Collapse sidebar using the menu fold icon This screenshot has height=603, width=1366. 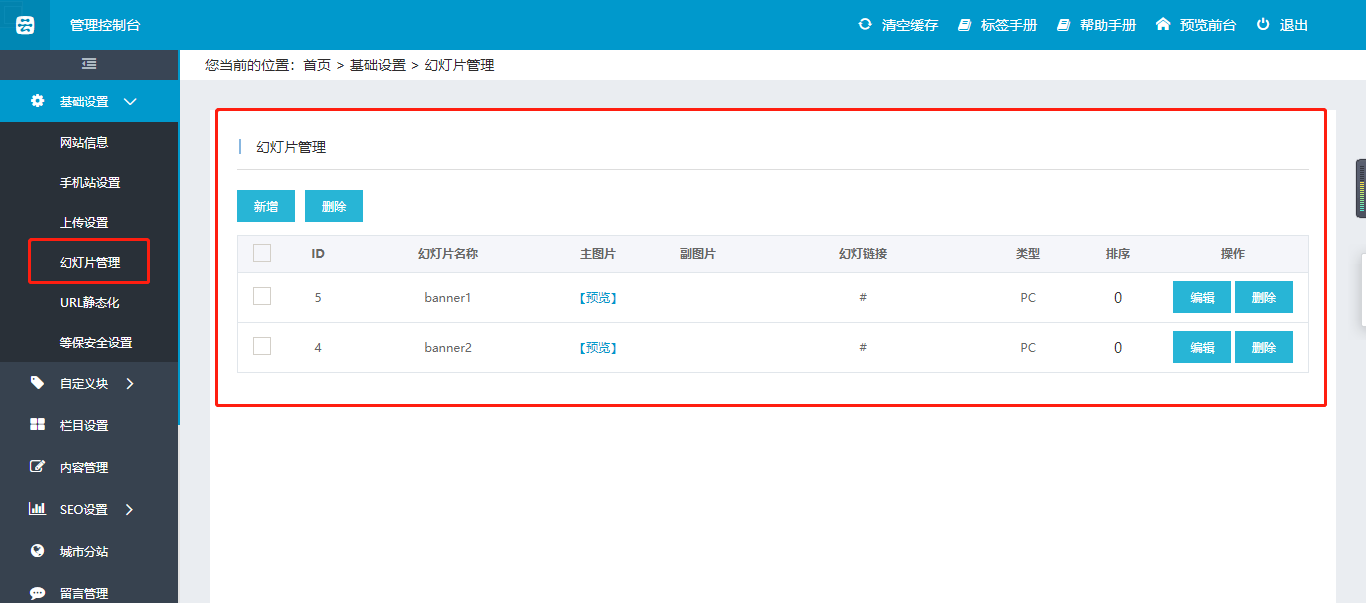[89, 64]
